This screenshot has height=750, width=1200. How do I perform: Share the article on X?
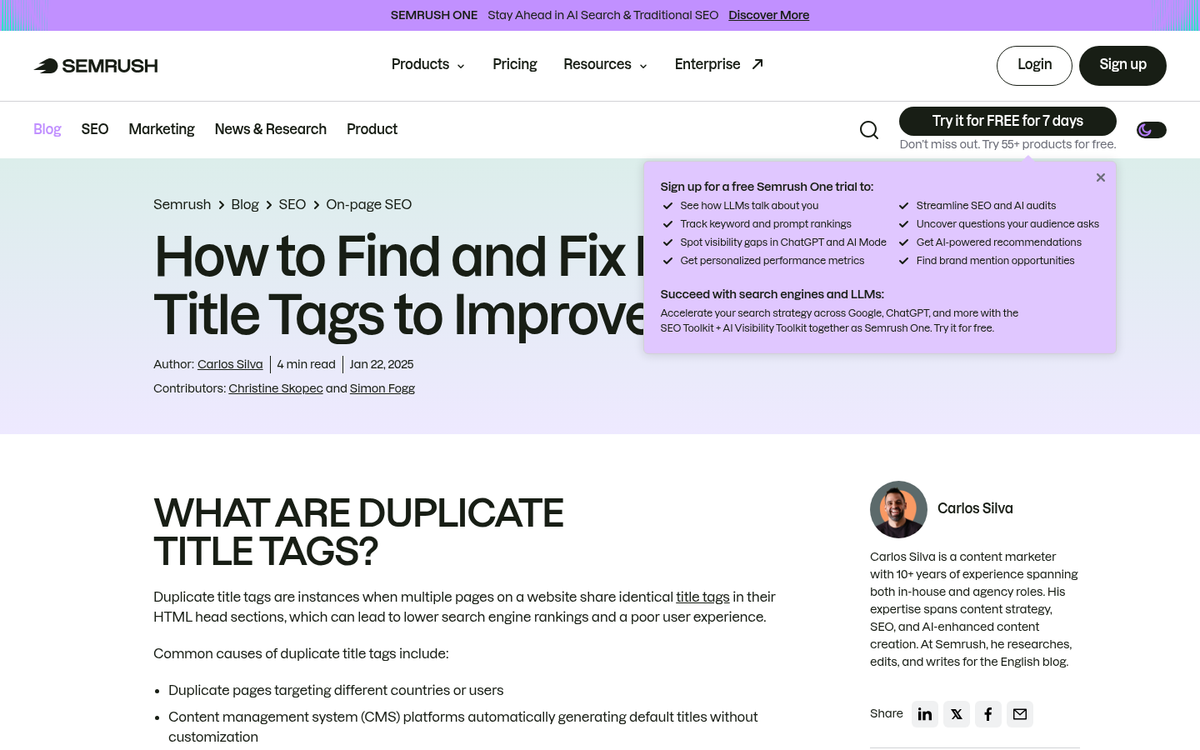click(956, 713)
